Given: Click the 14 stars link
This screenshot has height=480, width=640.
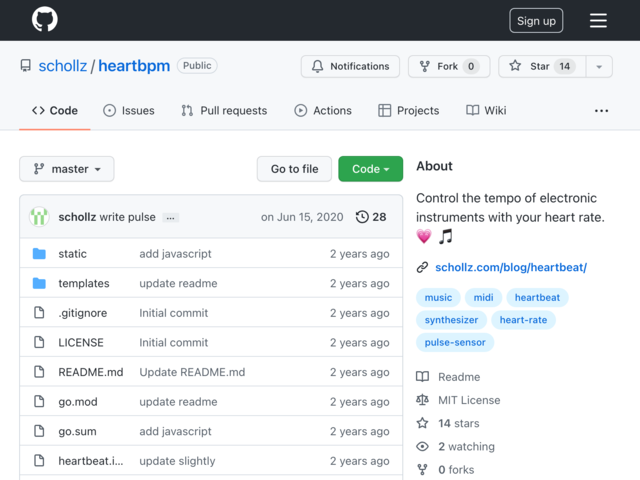Looking at the screenshot, I should coord(459,423).
